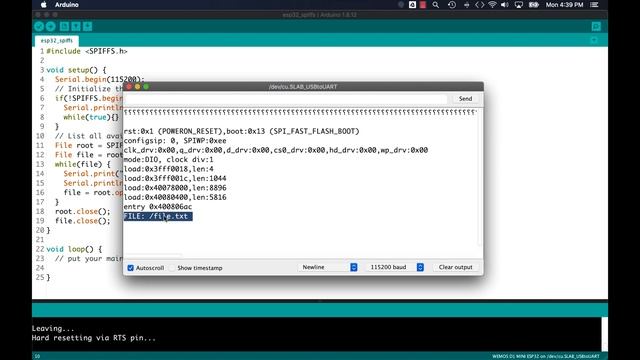Click the New sketch toolbar icon
Screen dimensions: 640x360
pyautogui.click(x=64, y=27)
